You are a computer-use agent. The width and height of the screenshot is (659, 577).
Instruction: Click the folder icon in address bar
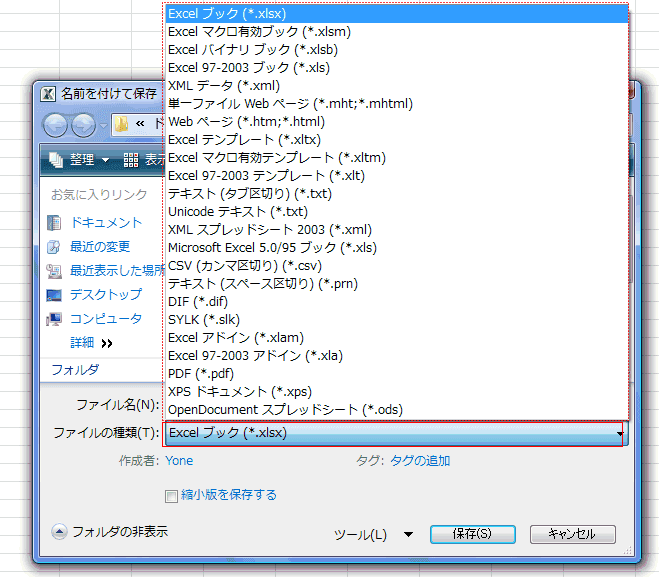[121, 124]
